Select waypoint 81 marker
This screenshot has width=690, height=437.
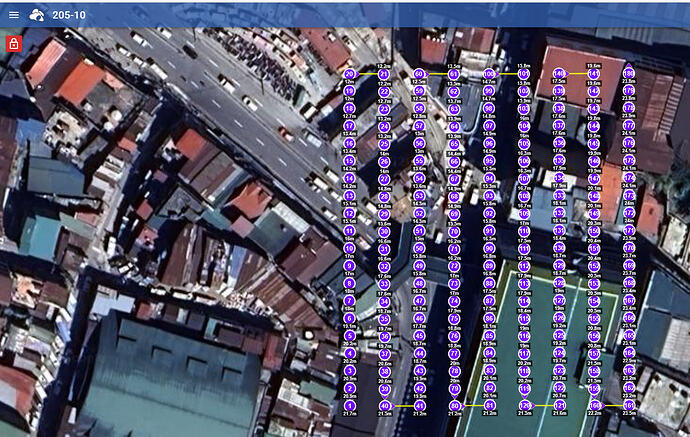point(489,405)
